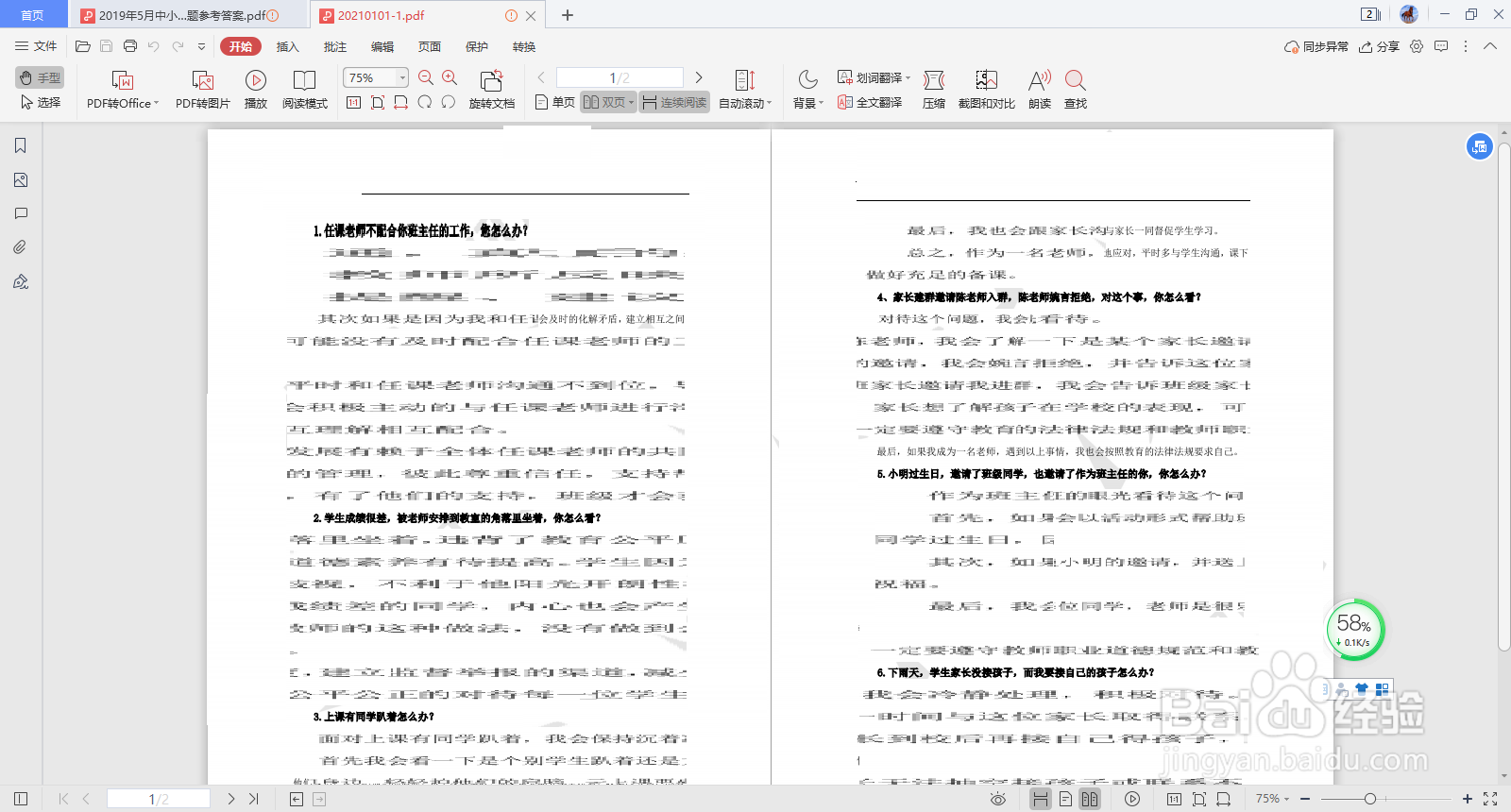Switch to the 批注 ribbon tab

(334, 46)
